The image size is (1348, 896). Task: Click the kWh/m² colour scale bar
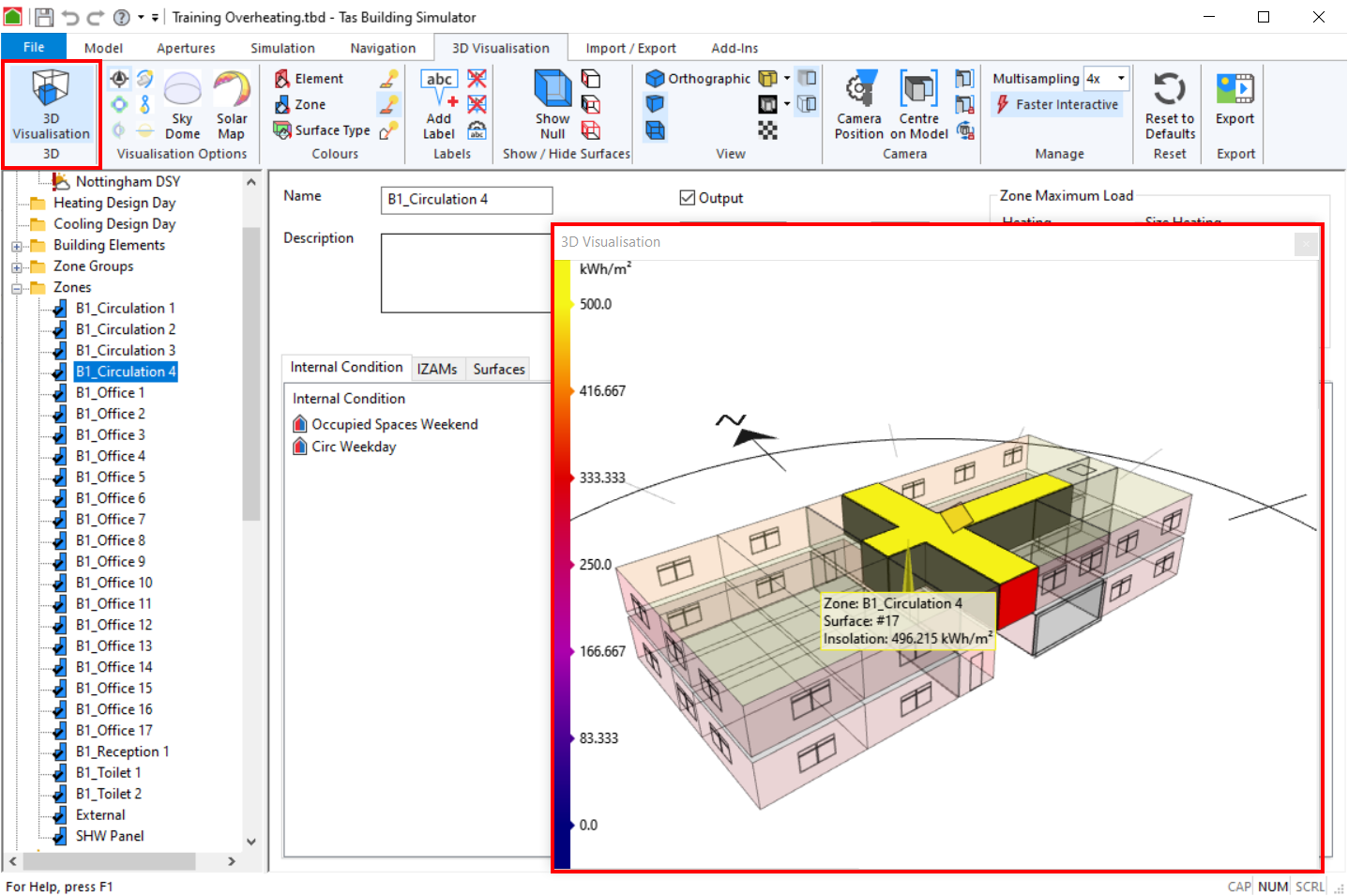click(x=562, y=564)
